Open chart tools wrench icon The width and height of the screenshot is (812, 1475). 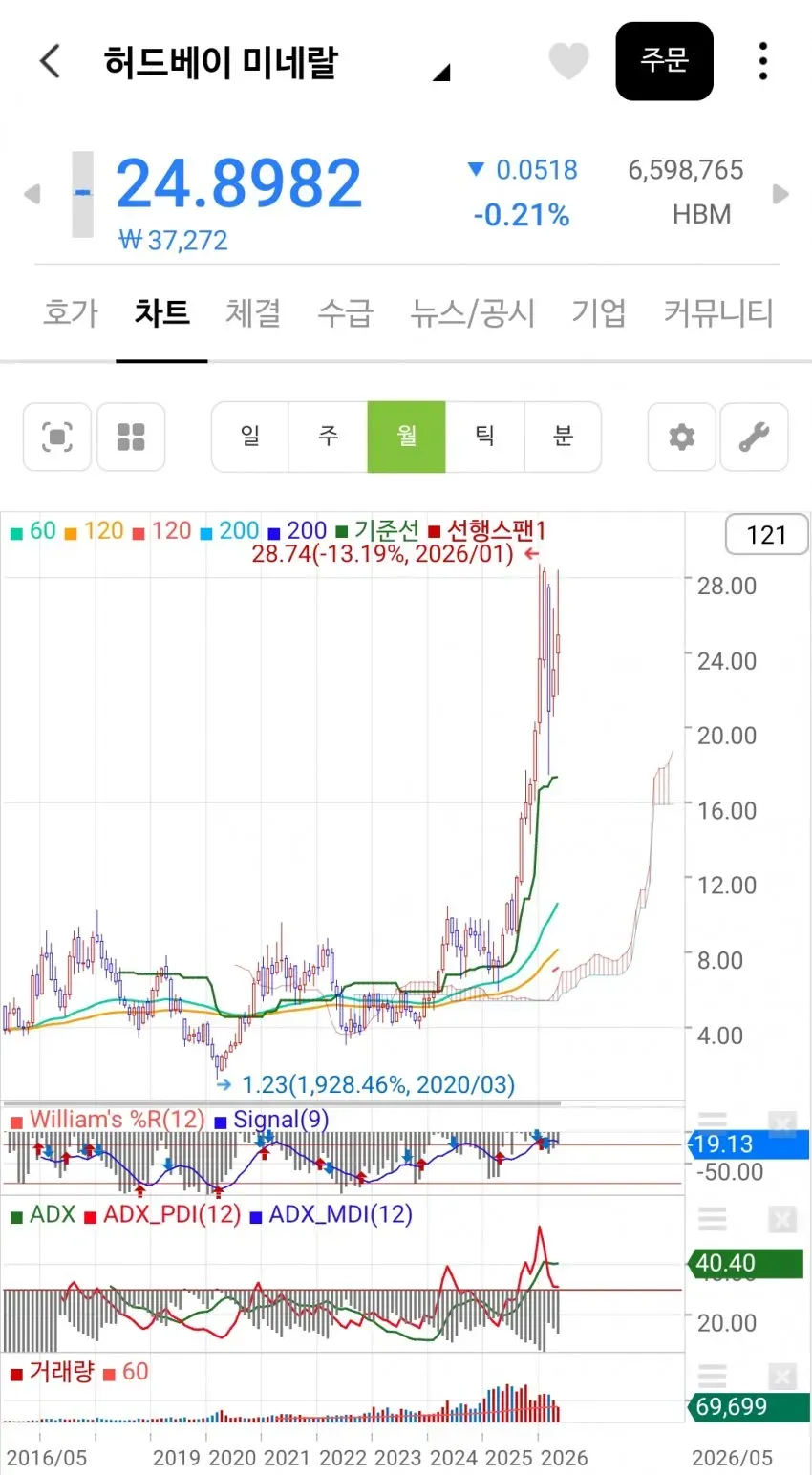(754, 438)
